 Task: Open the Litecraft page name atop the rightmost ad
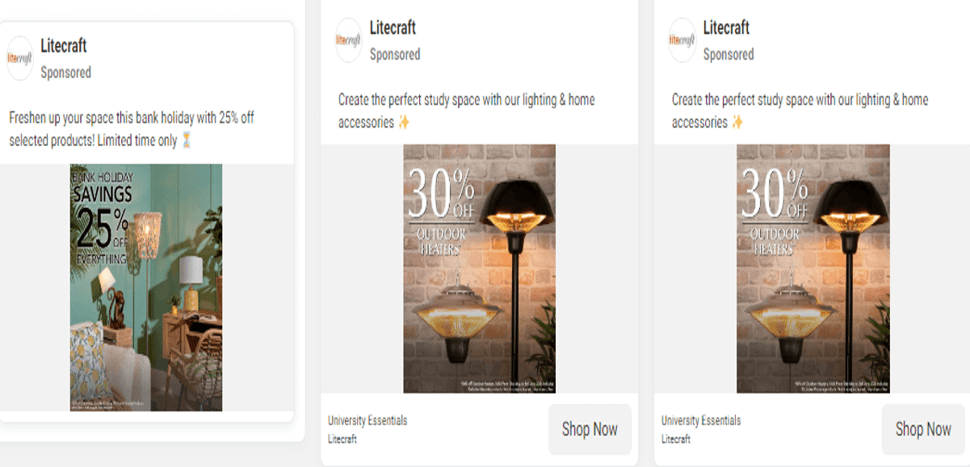tap(726, 27)
